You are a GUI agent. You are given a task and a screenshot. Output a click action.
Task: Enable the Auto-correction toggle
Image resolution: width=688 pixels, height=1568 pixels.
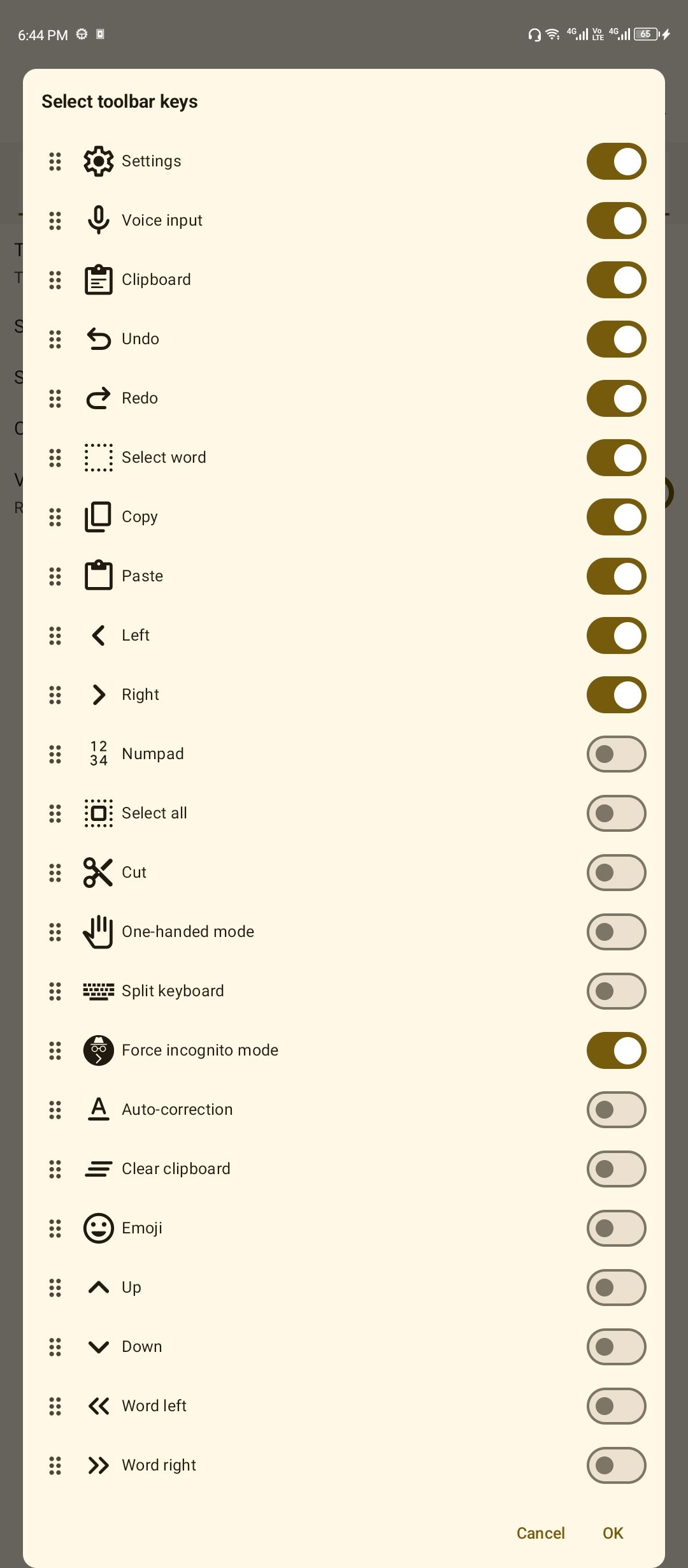point(617,1110)
